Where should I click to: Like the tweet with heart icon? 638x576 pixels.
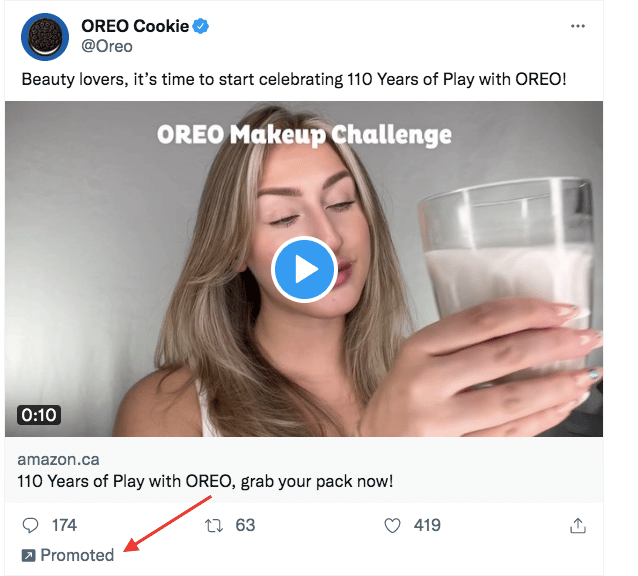click(393, 525)
